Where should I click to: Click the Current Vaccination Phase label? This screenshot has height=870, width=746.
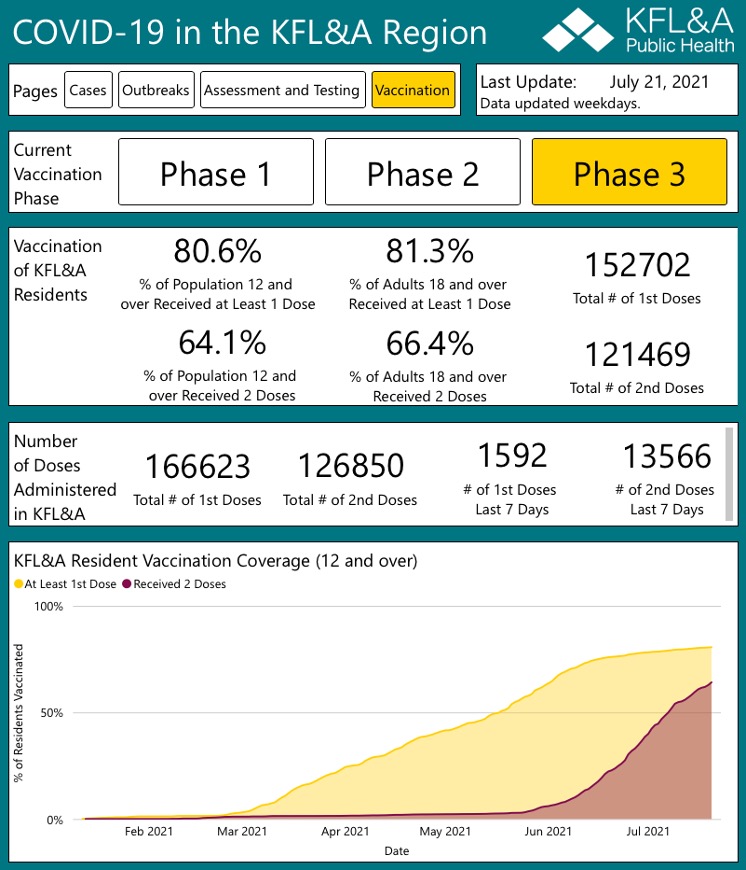58,174
